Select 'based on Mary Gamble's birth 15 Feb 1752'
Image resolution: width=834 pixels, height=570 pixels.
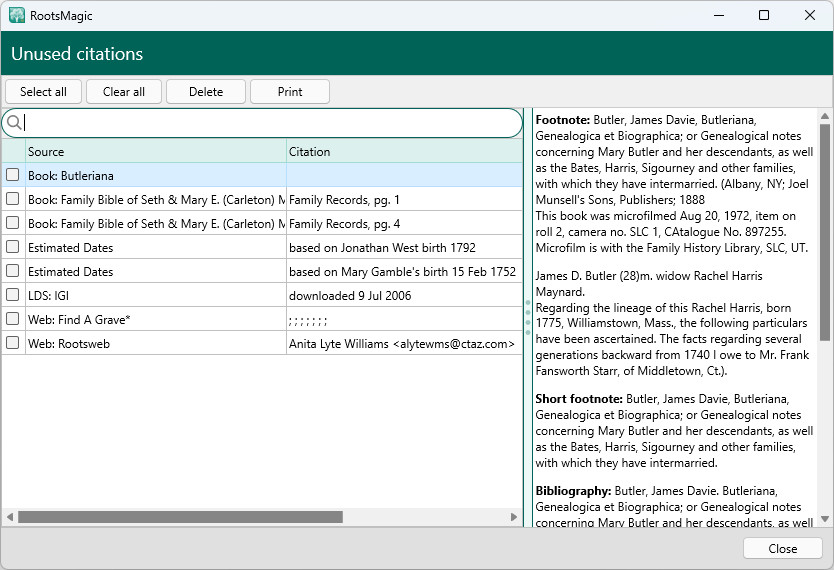[404, 271]
